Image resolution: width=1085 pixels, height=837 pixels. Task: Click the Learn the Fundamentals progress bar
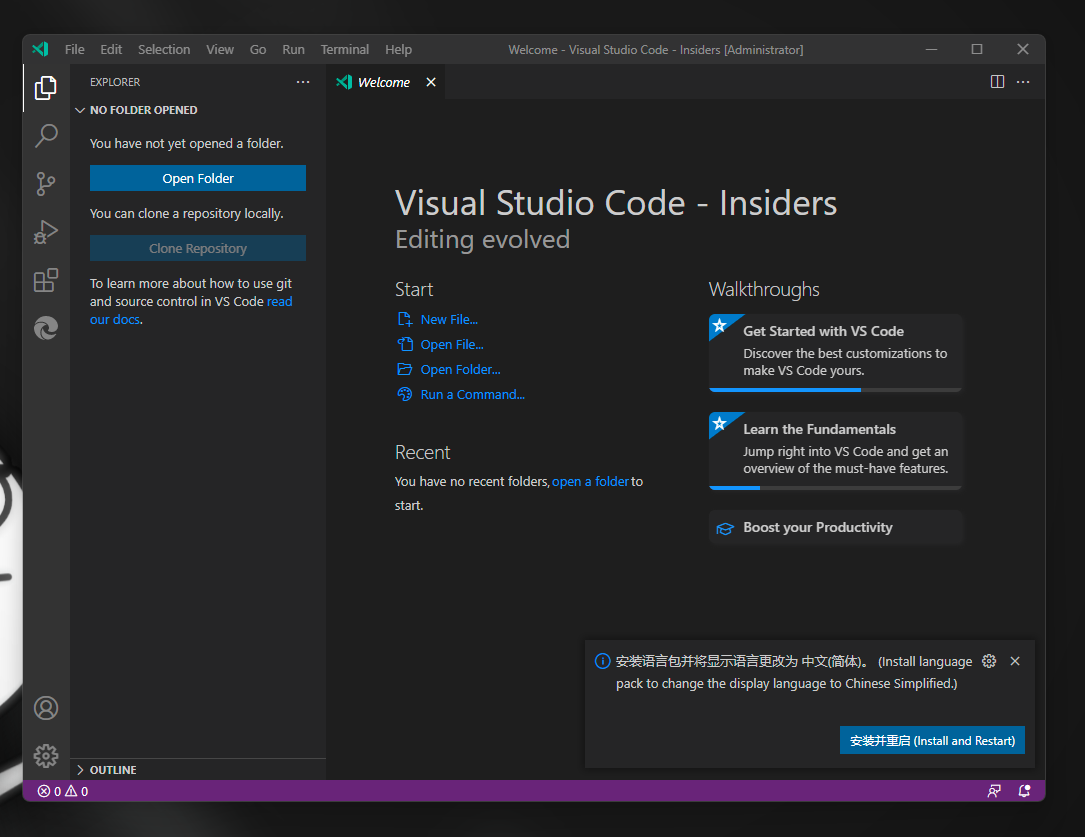click(x=835, y=488)
